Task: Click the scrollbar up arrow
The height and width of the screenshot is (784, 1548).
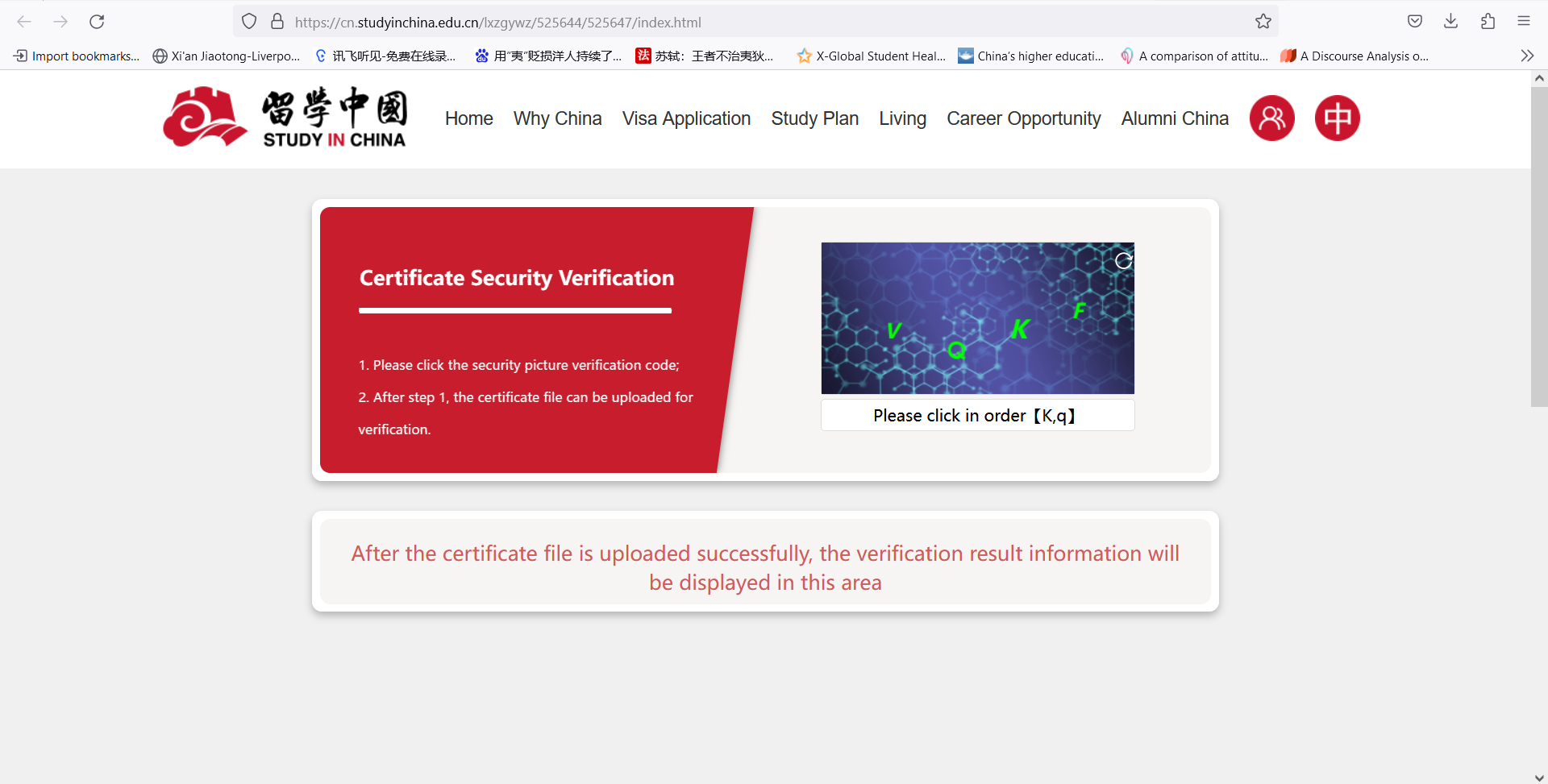Action: pos(1539,78)
